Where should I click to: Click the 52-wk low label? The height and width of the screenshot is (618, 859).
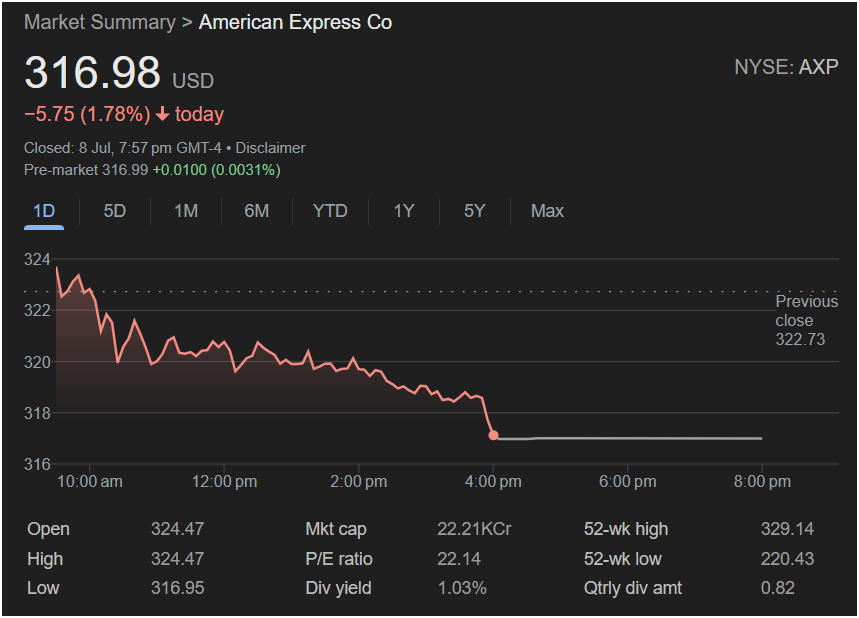(622, 559)
